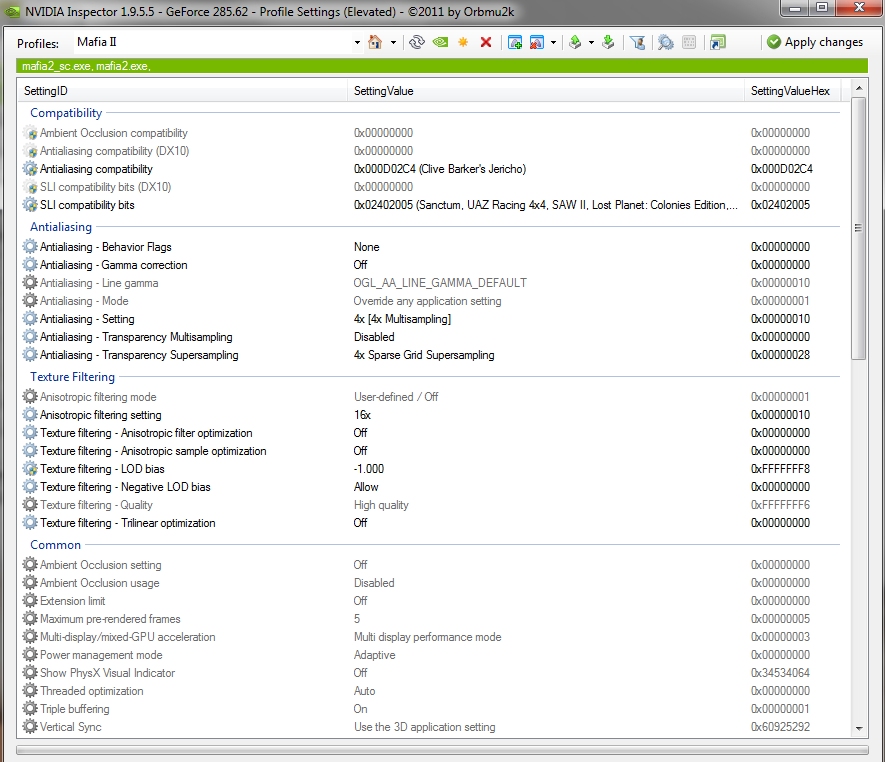Click the 4x [4x Multisampling] value
The image size is (885, 762).
point(402,319)
